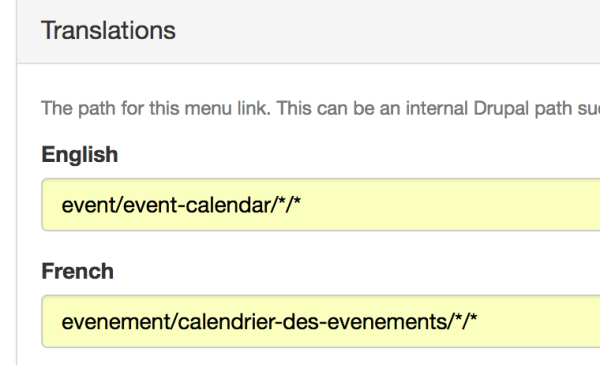Click "calendrier-des-evenements" inside the French field
Image resolution: width=600 pixels, height=365 pixels.
[x=312, y=322]
